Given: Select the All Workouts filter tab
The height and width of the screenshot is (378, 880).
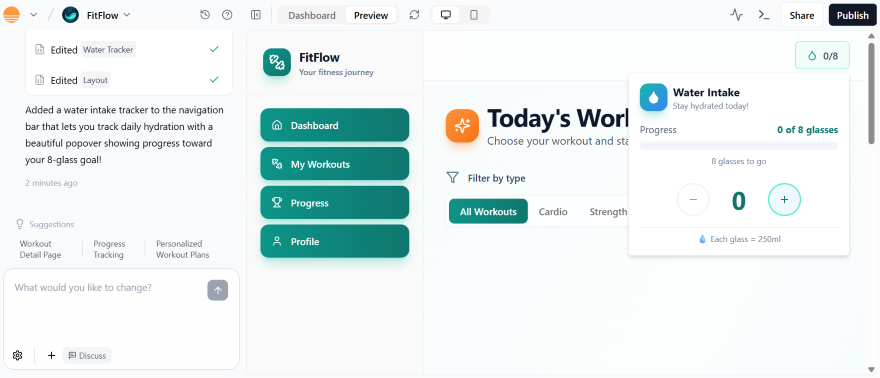Looking at the screenshot, I should pyautogui.click(x=488, y=211).
